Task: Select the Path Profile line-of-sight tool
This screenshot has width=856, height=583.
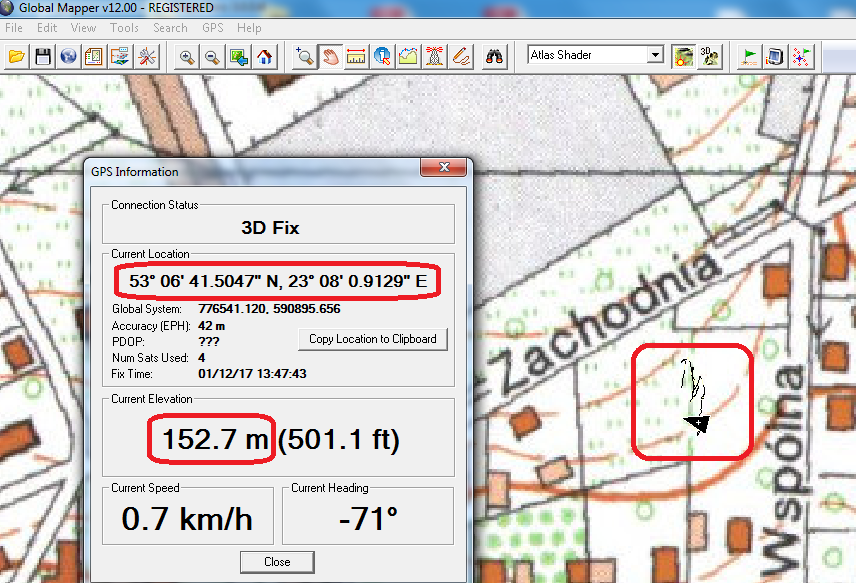Action: [408, 56]
